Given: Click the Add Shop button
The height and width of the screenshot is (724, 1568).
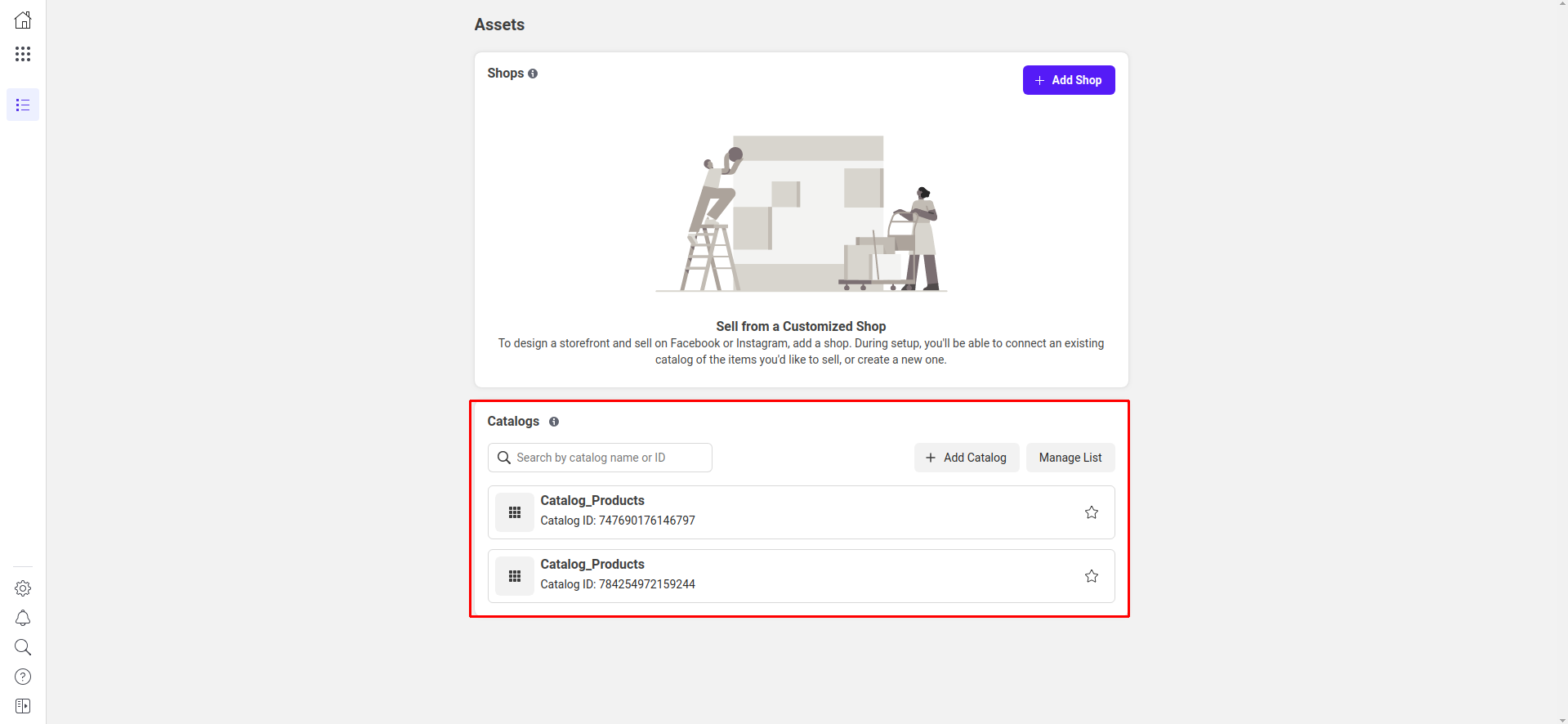Looking at the screenshot, I should point(1068,80).
